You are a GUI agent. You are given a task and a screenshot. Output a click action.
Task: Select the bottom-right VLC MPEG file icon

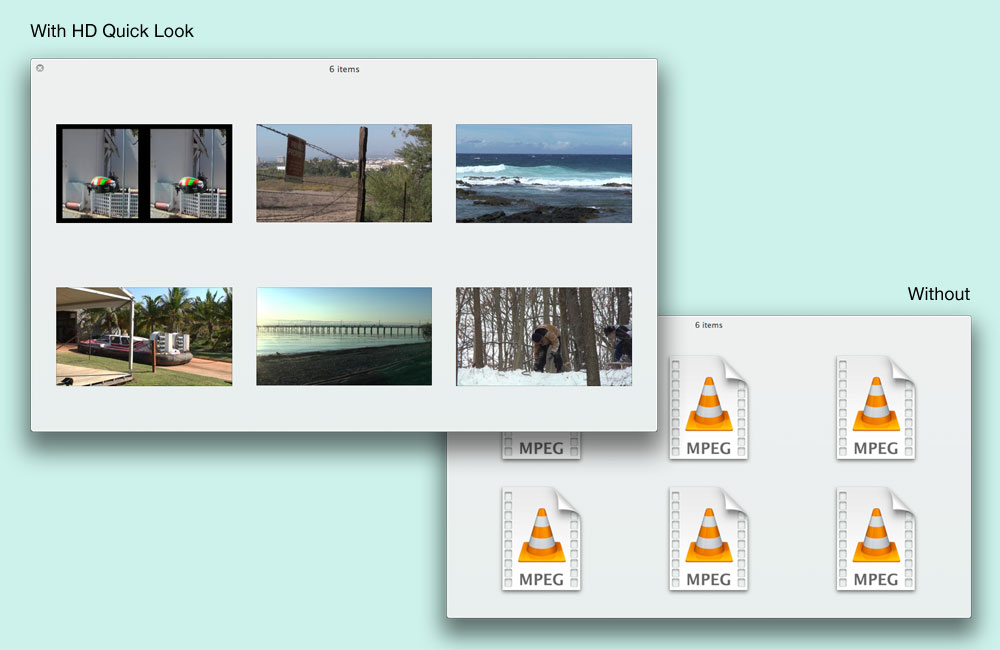[x=875, y=537]
